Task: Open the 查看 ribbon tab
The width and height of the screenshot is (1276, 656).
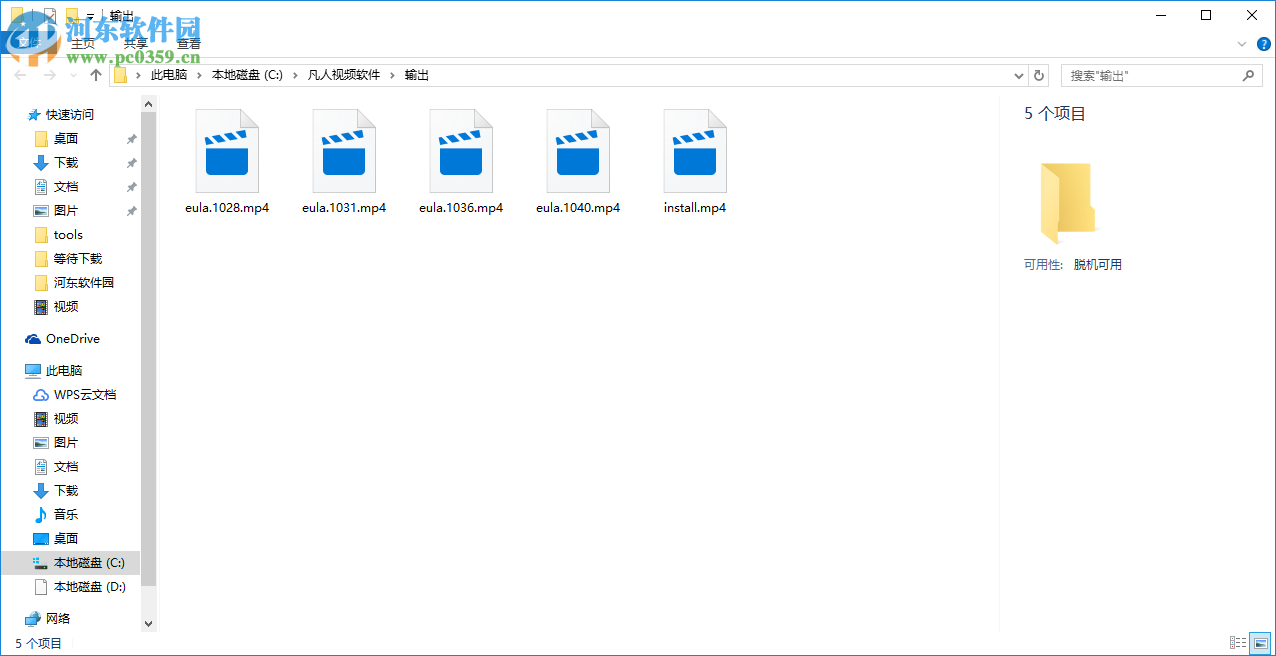Action: pos(188,44)
